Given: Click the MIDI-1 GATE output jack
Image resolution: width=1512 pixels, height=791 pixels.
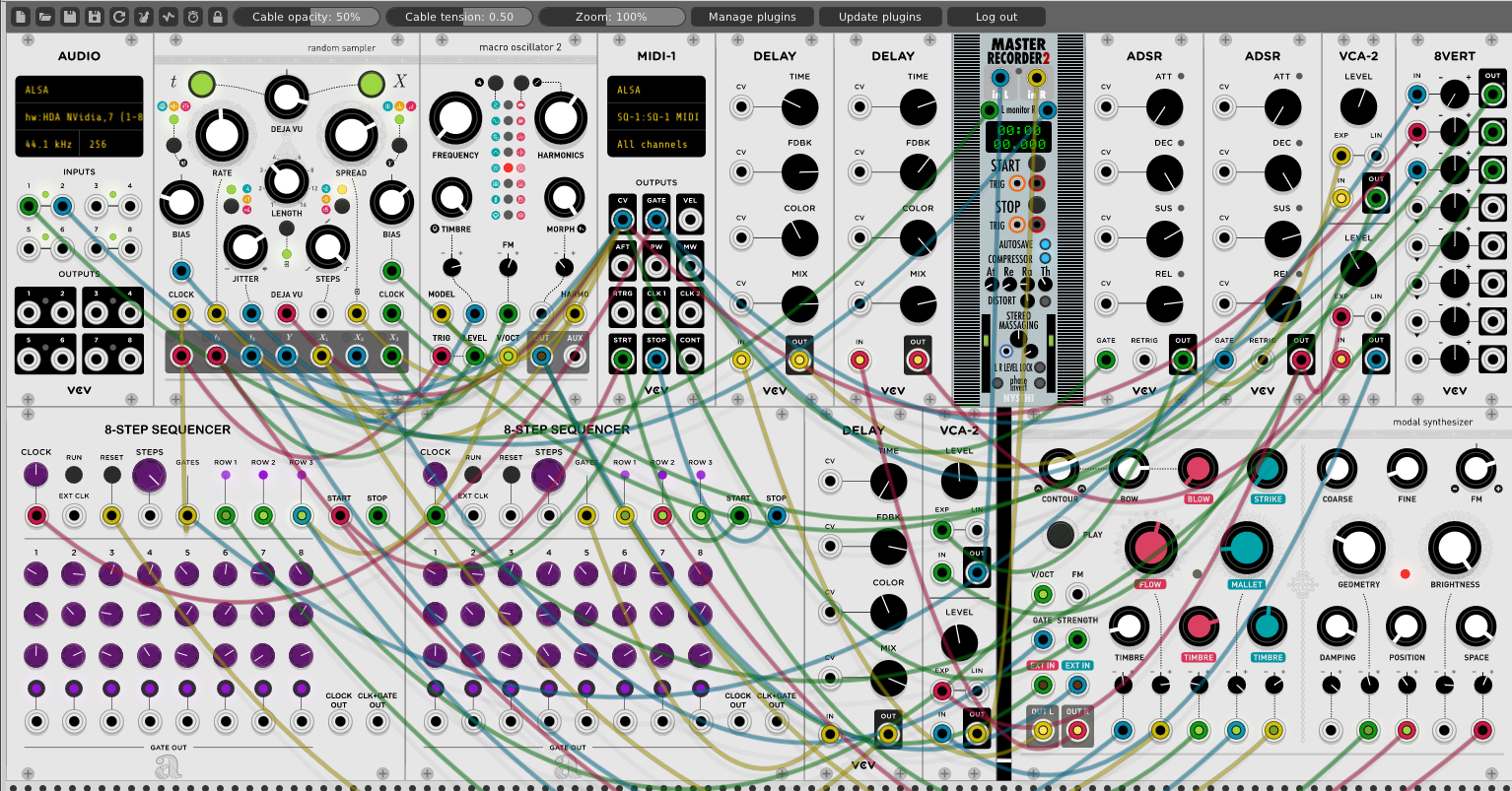Looking at the screenshot, I should [x=656, y=219].
